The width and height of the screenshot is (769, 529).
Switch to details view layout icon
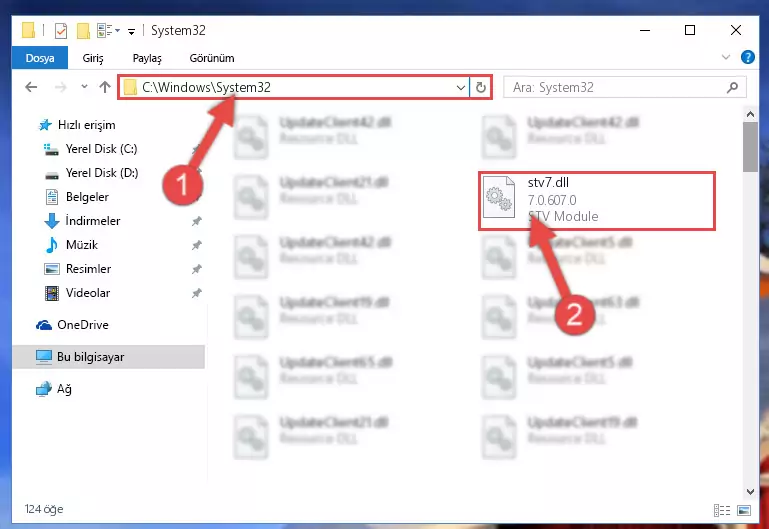click(x=722, y=510)
